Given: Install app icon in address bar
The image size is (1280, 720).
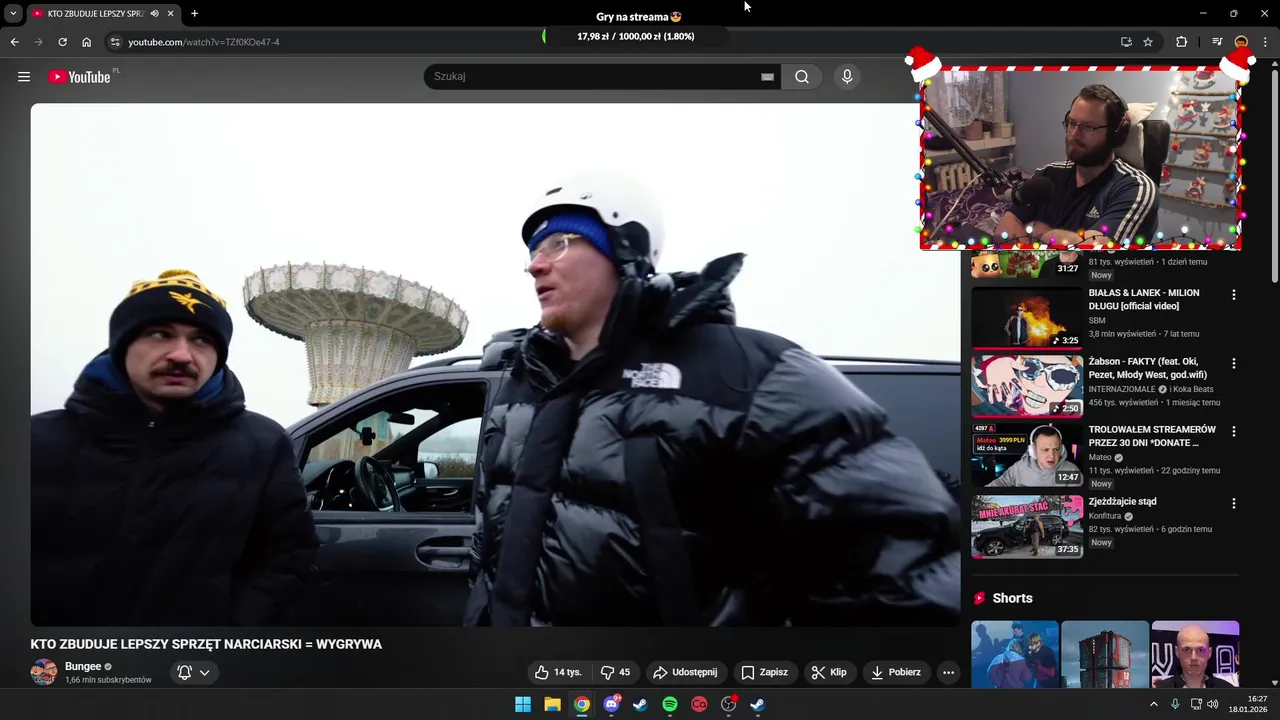Looking at the screenshot, I should (x=1126, y=42).
